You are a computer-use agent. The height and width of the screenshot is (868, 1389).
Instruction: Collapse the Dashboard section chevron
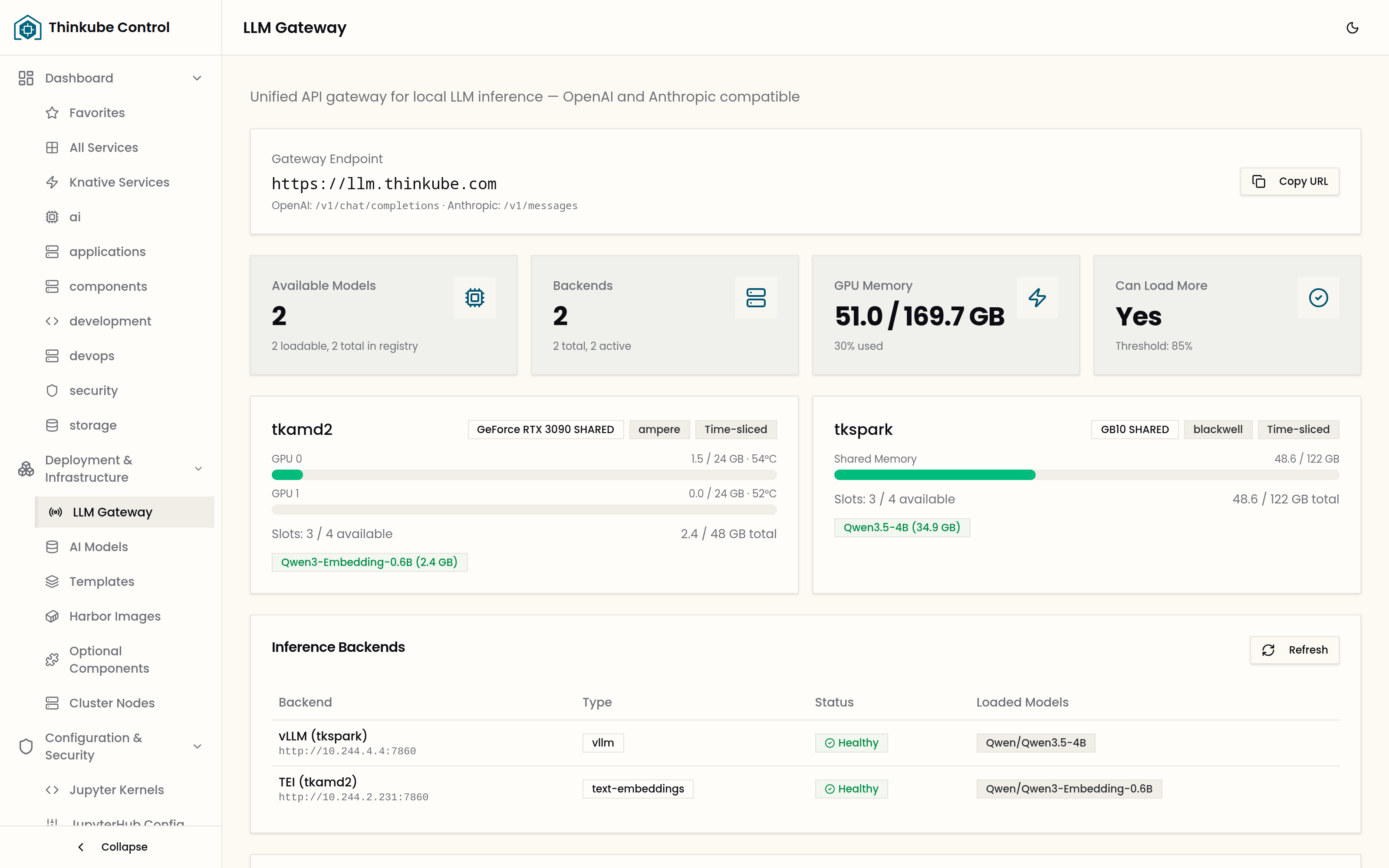(x=197, y=78)
